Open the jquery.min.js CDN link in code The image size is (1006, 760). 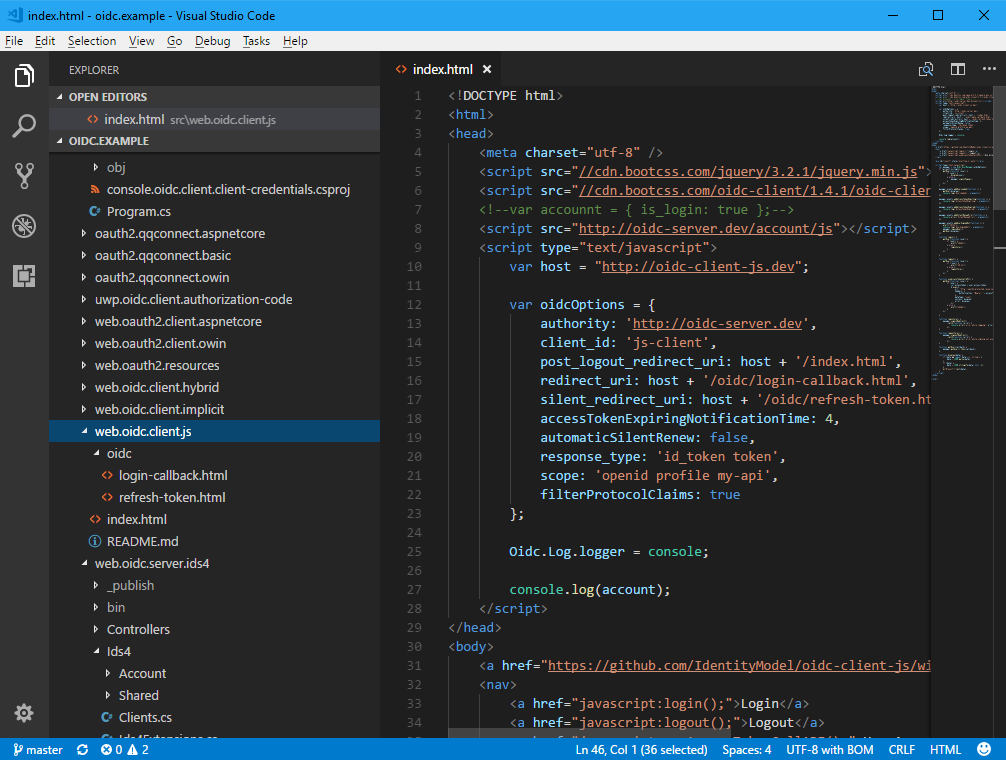pos(748,171)
